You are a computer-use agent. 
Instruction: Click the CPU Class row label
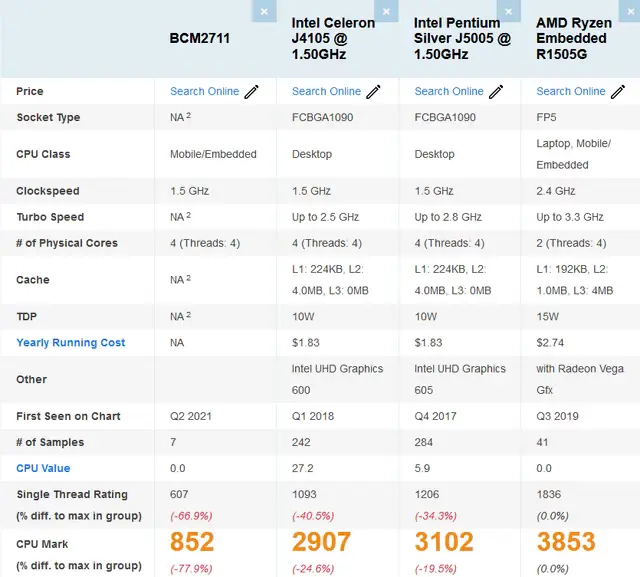[43, 154]
